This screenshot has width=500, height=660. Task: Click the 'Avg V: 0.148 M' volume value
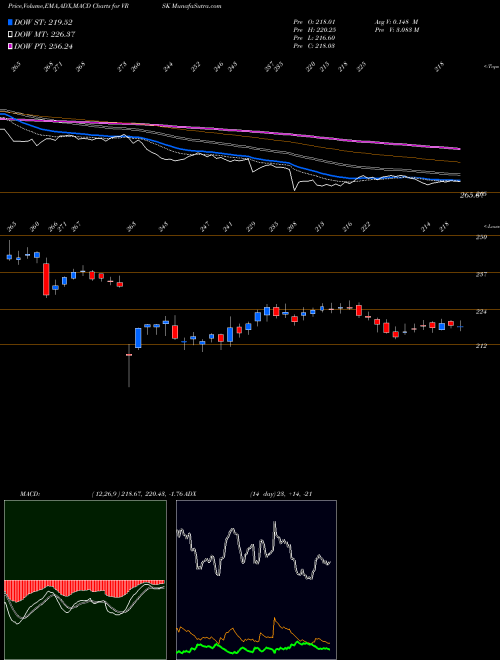pos(396,21)
